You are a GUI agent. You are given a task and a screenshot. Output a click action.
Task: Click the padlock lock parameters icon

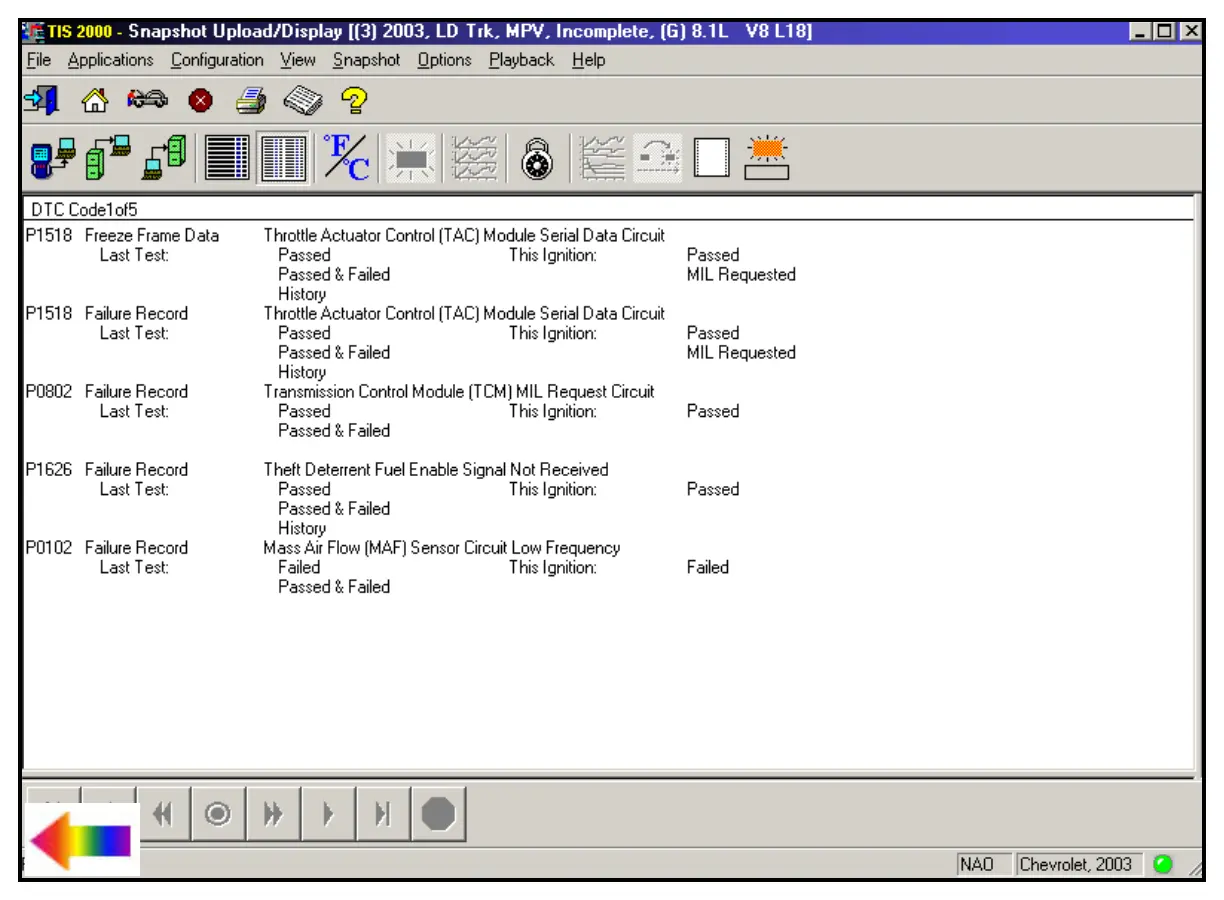[x=538, y=158]
